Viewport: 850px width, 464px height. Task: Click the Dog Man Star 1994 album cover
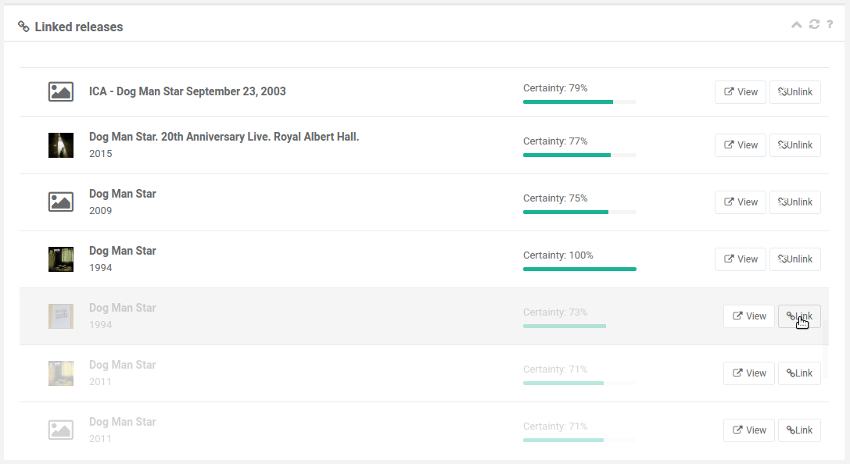coord(61,259)
